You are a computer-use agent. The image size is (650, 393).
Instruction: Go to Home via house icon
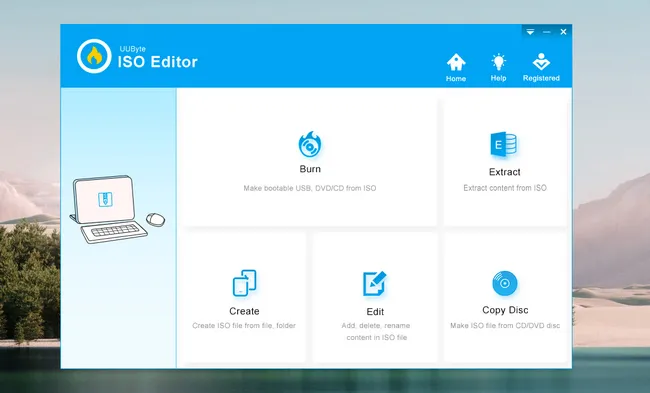click(x=456, y=62)
